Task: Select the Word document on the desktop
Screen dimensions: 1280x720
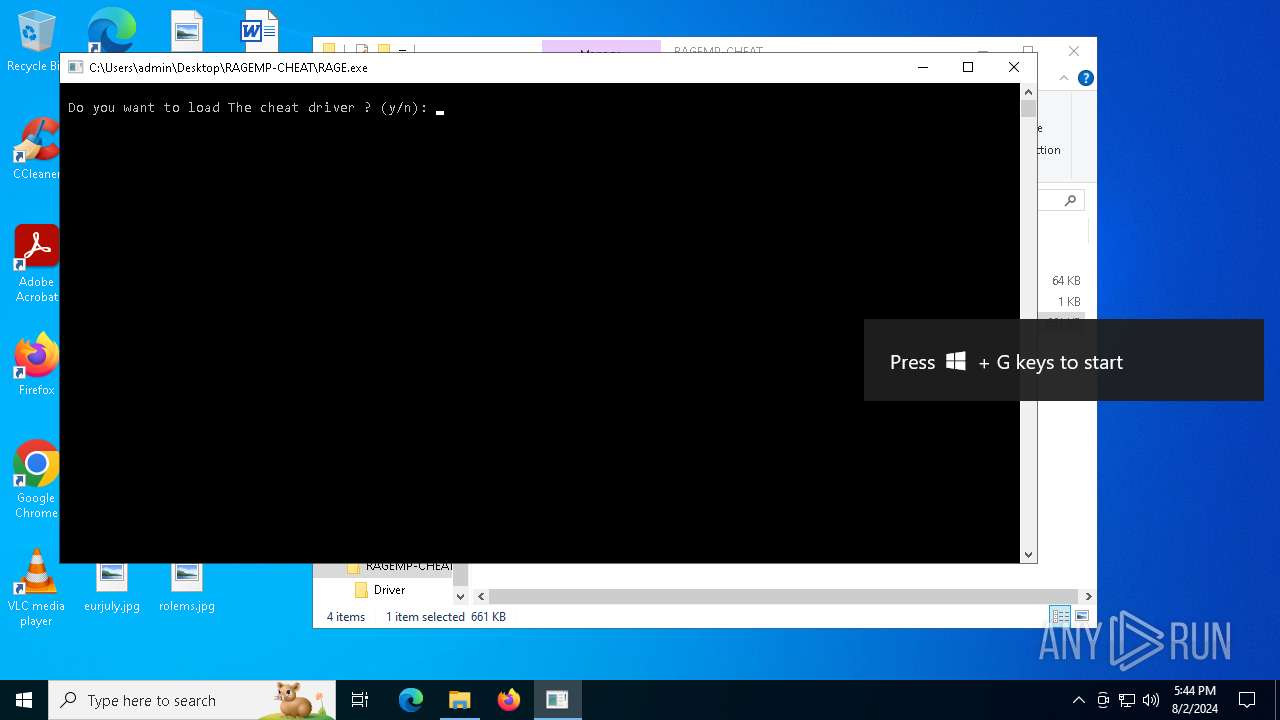Action: pos(259,30)
